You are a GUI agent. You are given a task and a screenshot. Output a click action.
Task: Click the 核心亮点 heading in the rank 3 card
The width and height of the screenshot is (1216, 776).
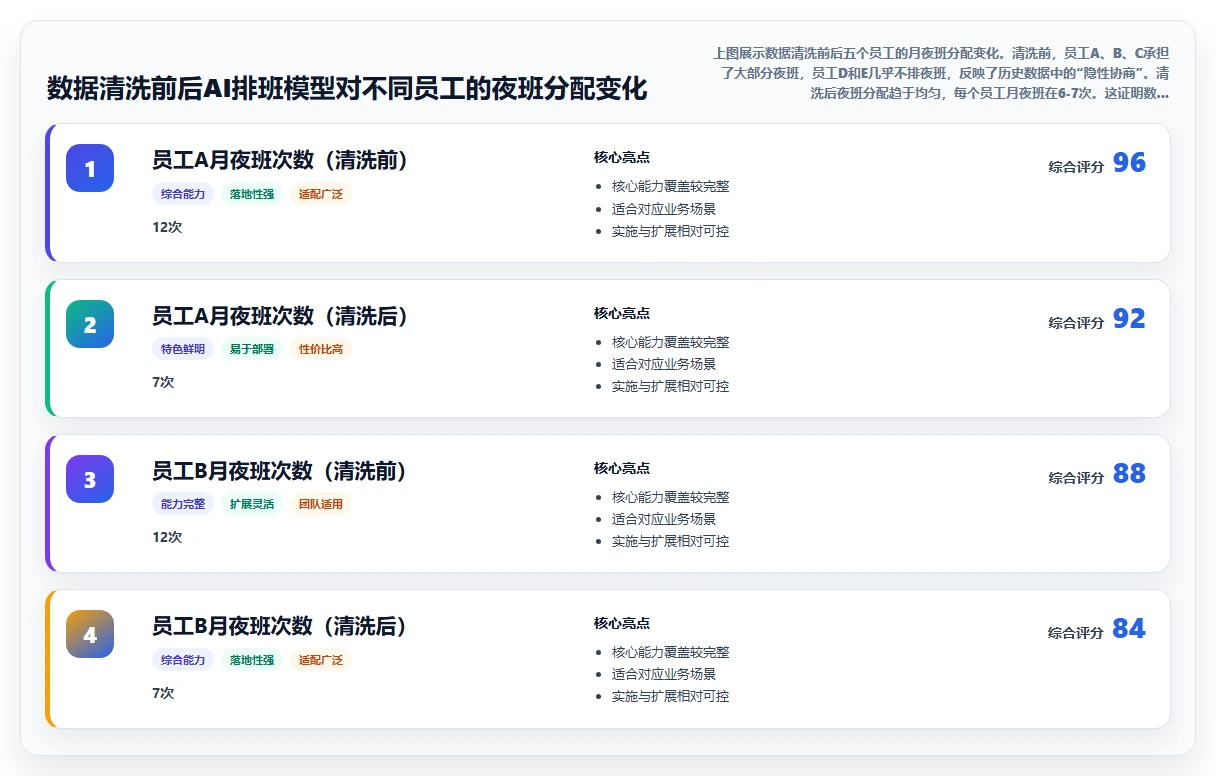(x=622, y=468)
